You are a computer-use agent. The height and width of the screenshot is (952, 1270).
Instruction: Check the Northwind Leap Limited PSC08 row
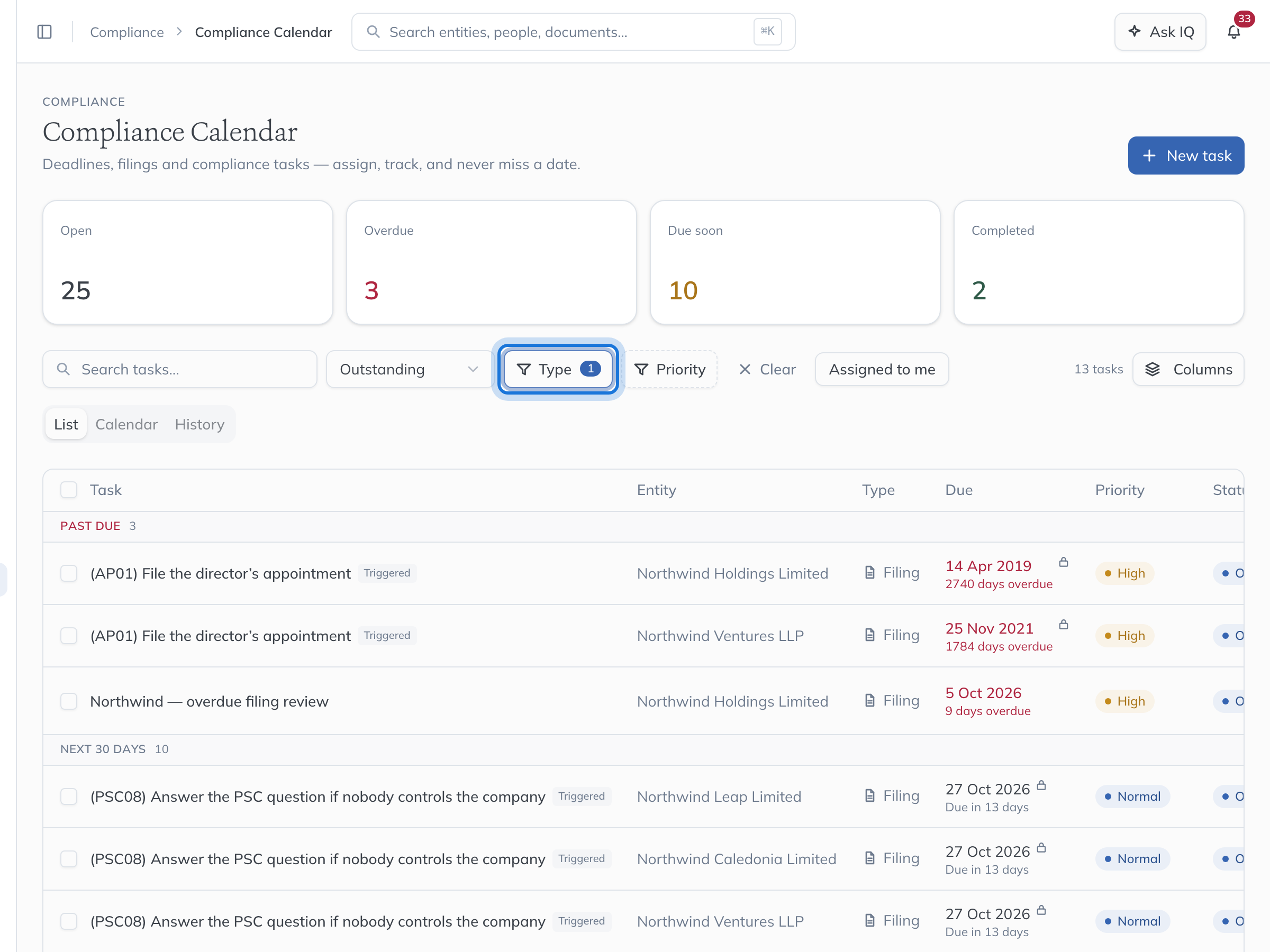(69, 797)
